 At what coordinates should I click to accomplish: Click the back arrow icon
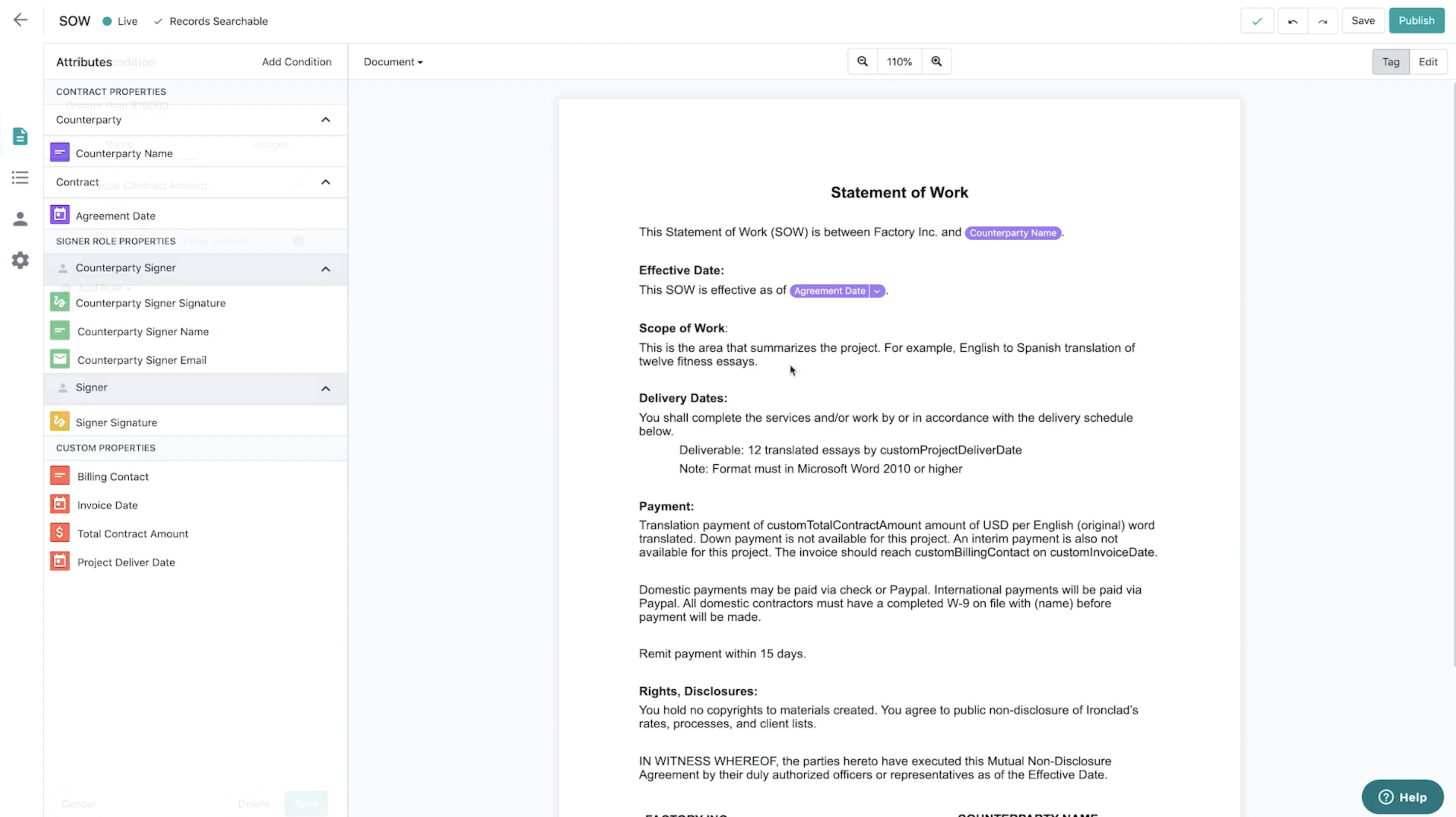tap(20, 20)
